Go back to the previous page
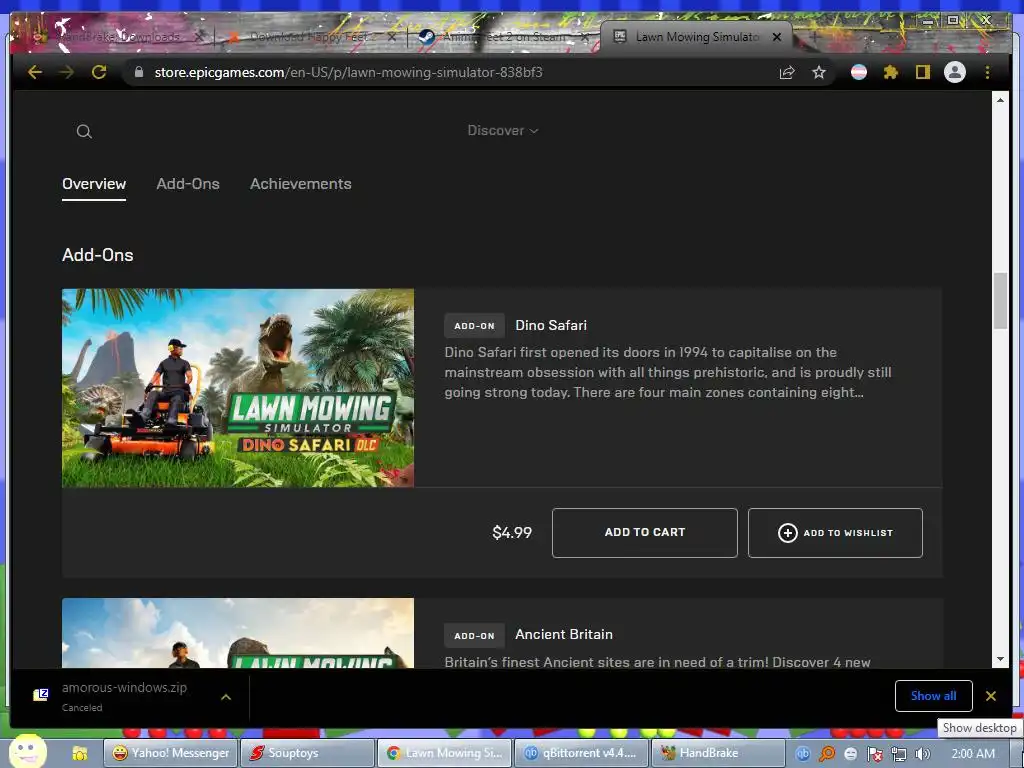1024x768 pixels. tap(35, 72)
